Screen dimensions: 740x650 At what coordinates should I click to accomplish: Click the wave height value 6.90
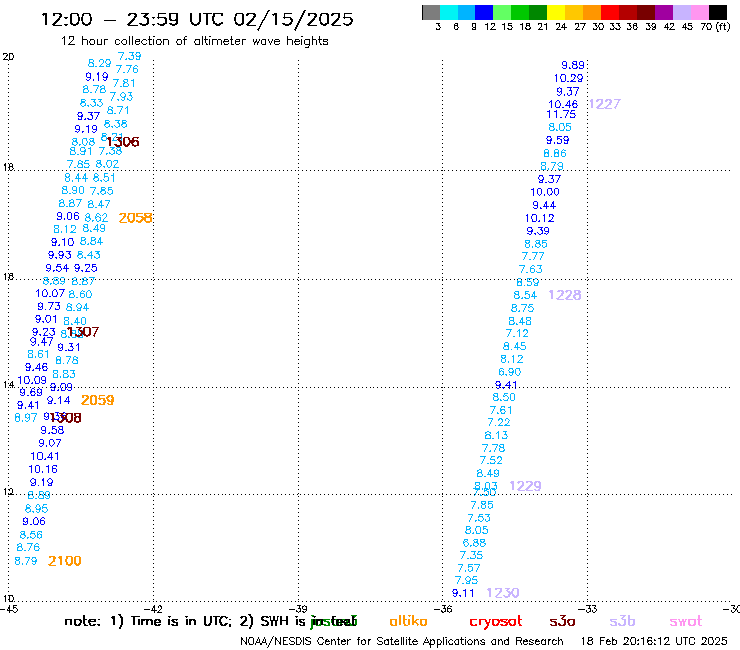[510, 372]
